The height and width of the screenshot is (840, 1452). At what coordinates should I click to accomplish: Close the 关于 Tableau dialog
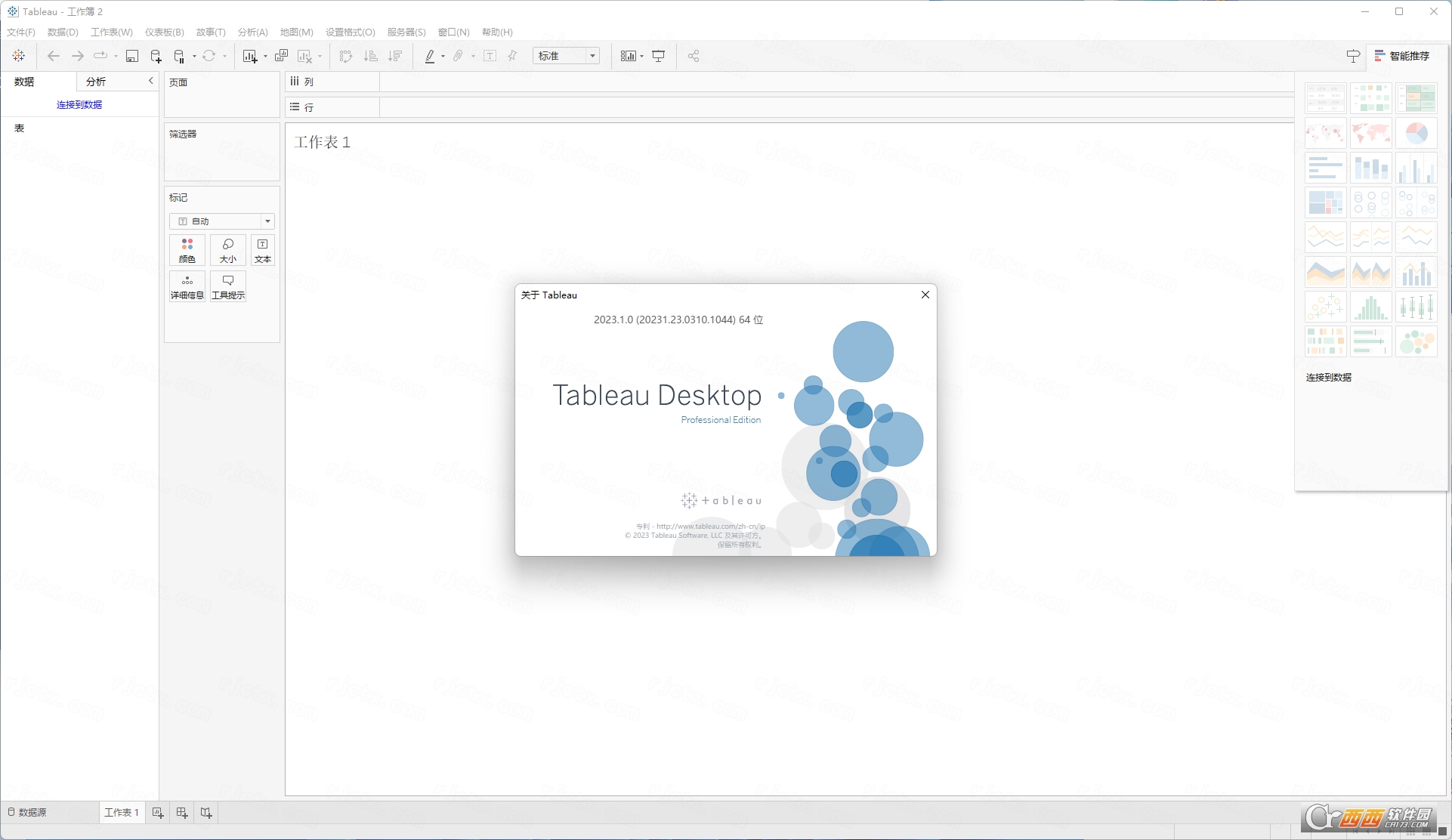(925, 295)
